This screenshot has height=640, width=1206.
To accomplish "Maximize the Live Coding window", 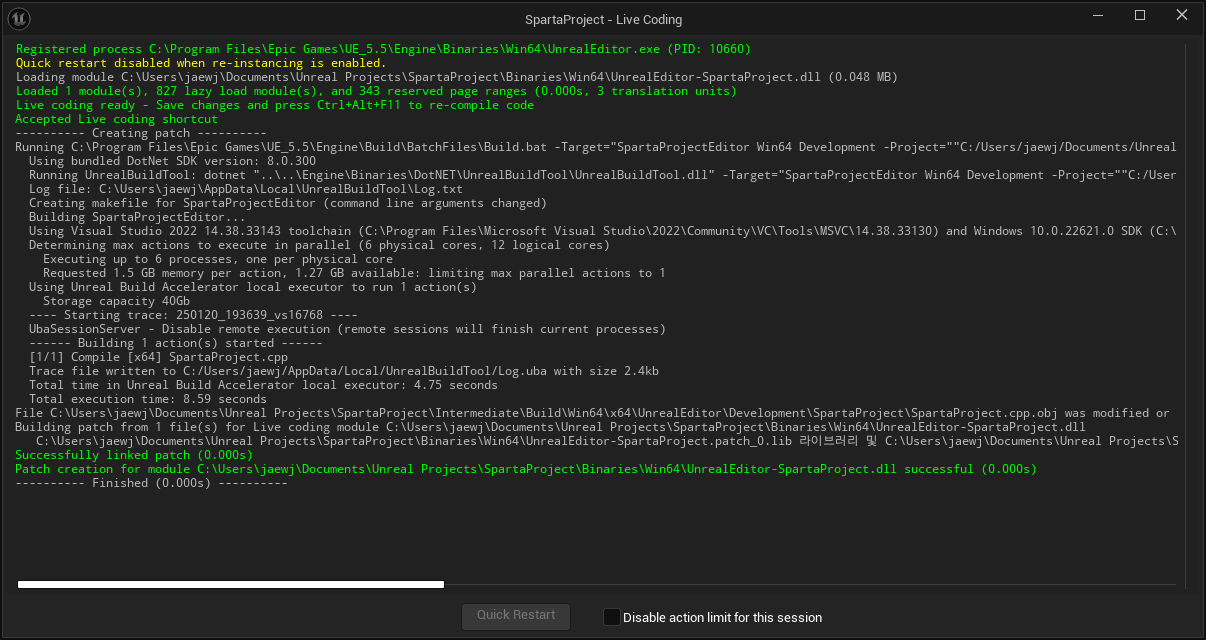I will click(1139, 16).
